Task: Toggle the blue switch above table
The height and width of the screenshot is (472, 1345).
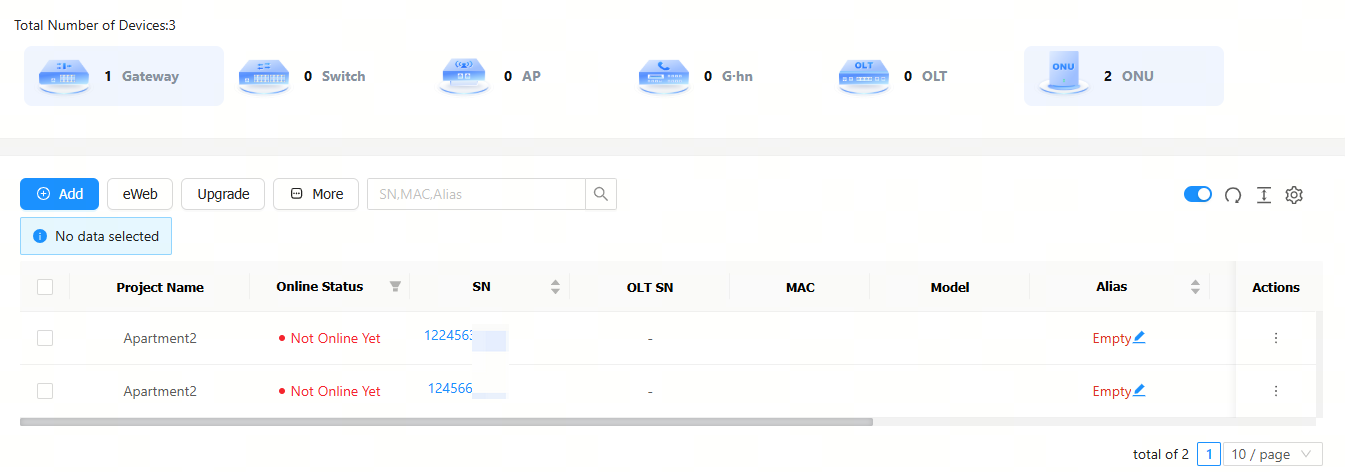Action: pos(1197,194)
